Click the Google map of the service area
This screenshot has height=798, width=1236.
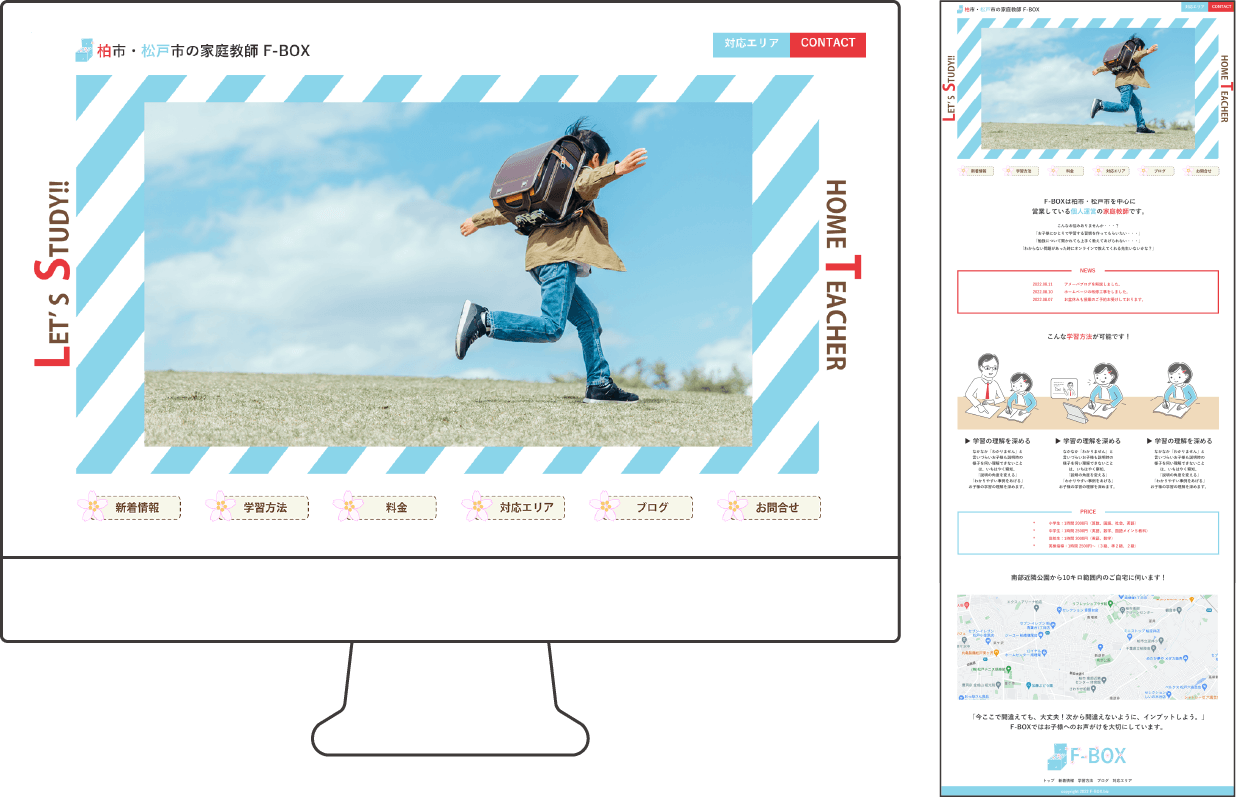1088,647
